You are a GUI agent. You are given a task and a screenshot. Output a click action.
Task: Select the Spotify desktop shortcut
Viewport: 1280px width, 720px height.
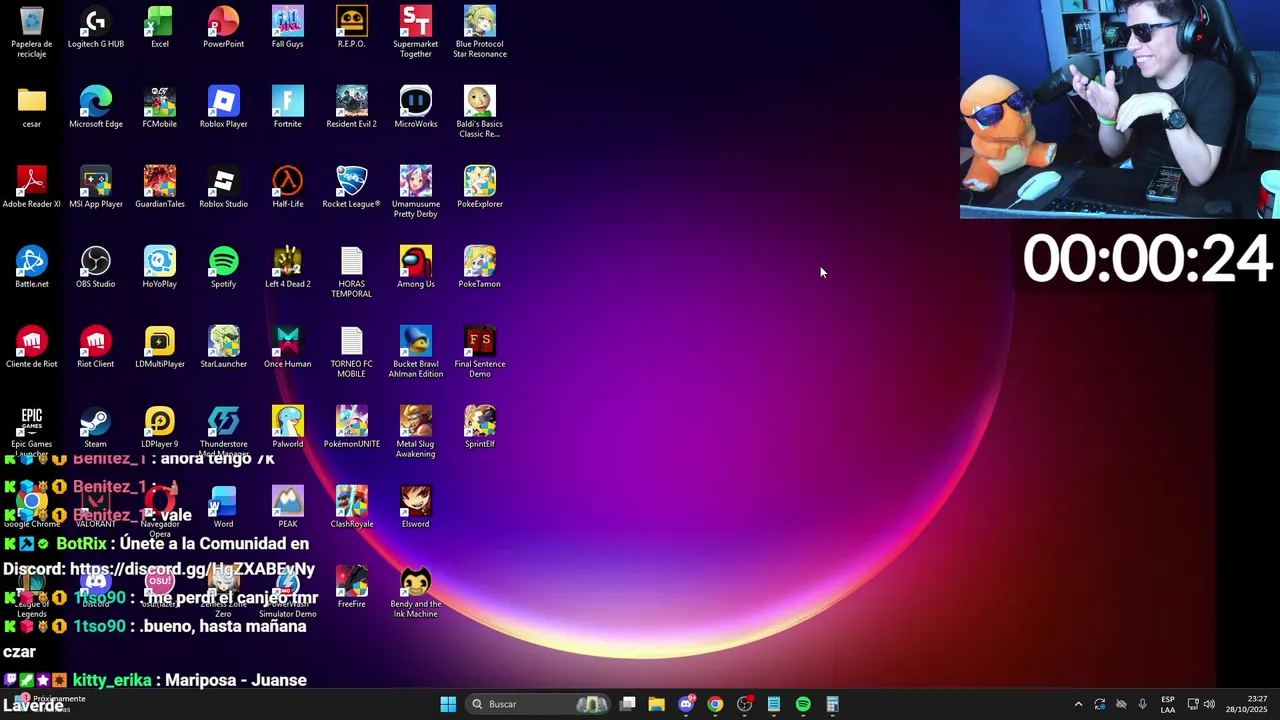(x=224, y=268)
